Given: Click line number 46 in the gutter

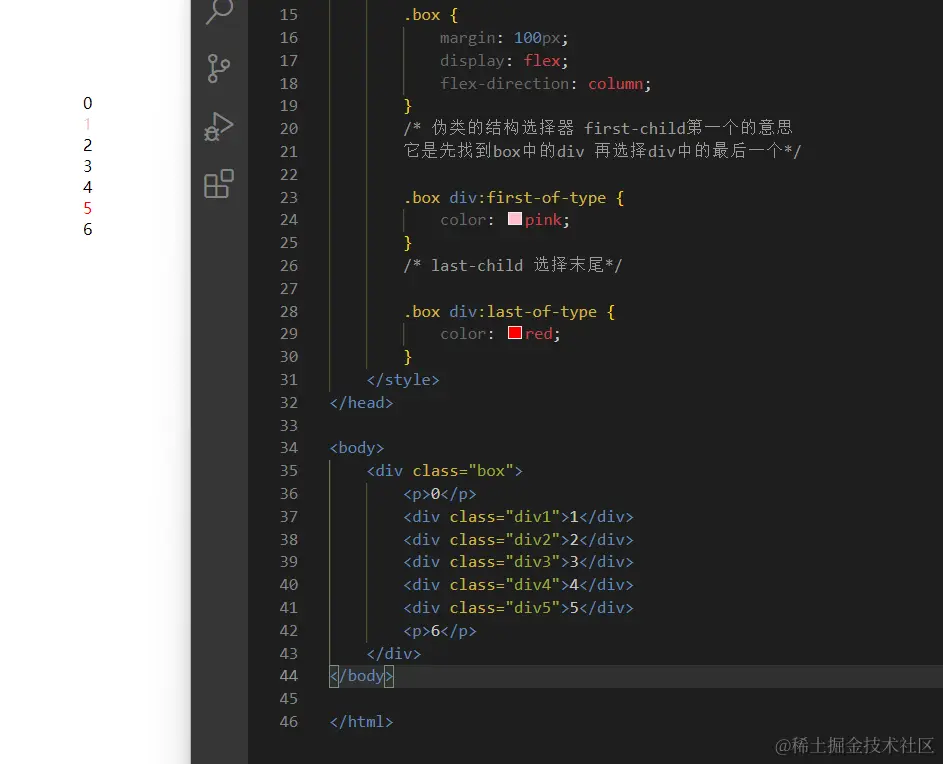Looking at the screenshot, I should click(x=289, y=721).
